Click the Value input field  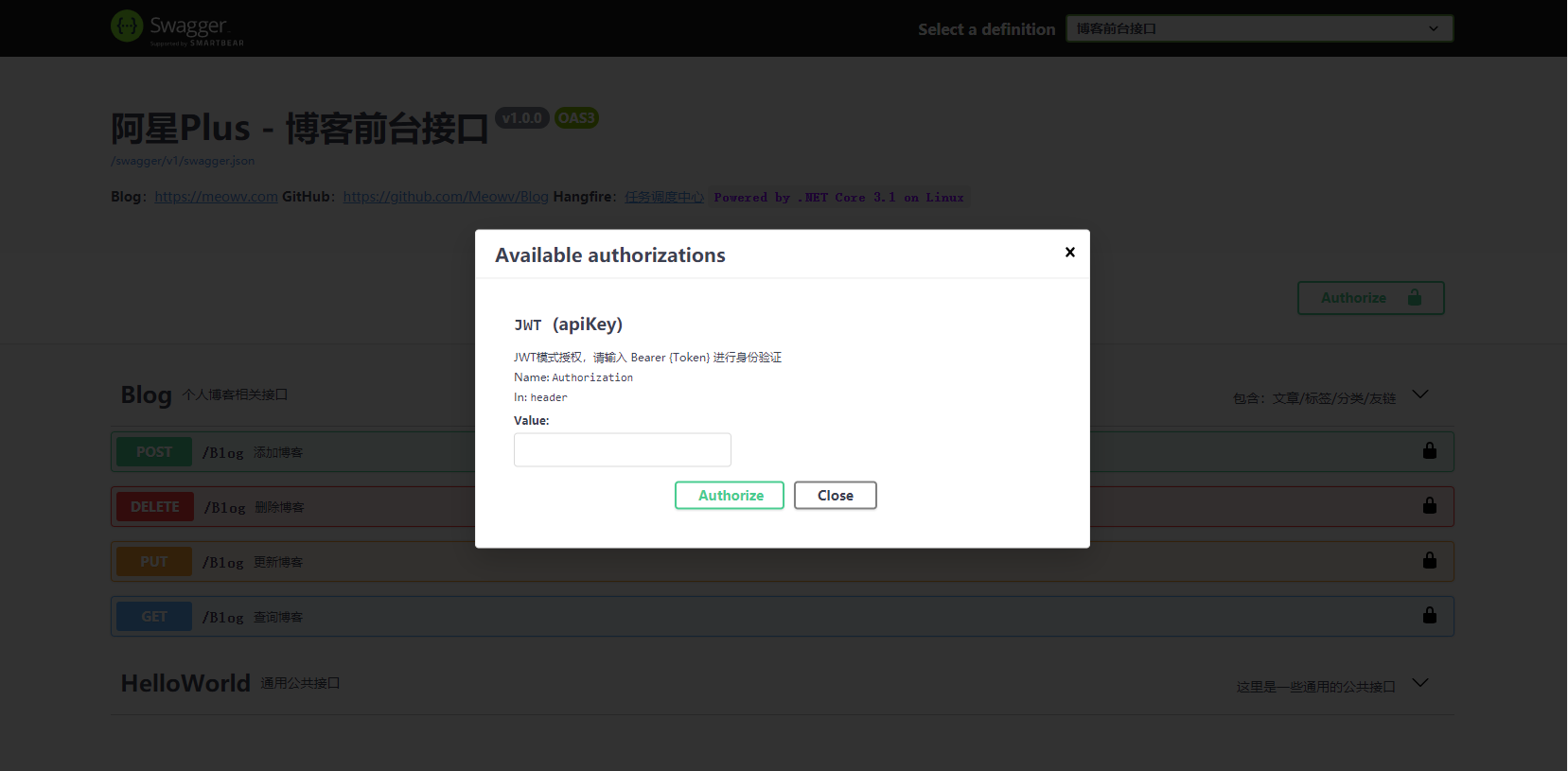(x=623, y=449)
